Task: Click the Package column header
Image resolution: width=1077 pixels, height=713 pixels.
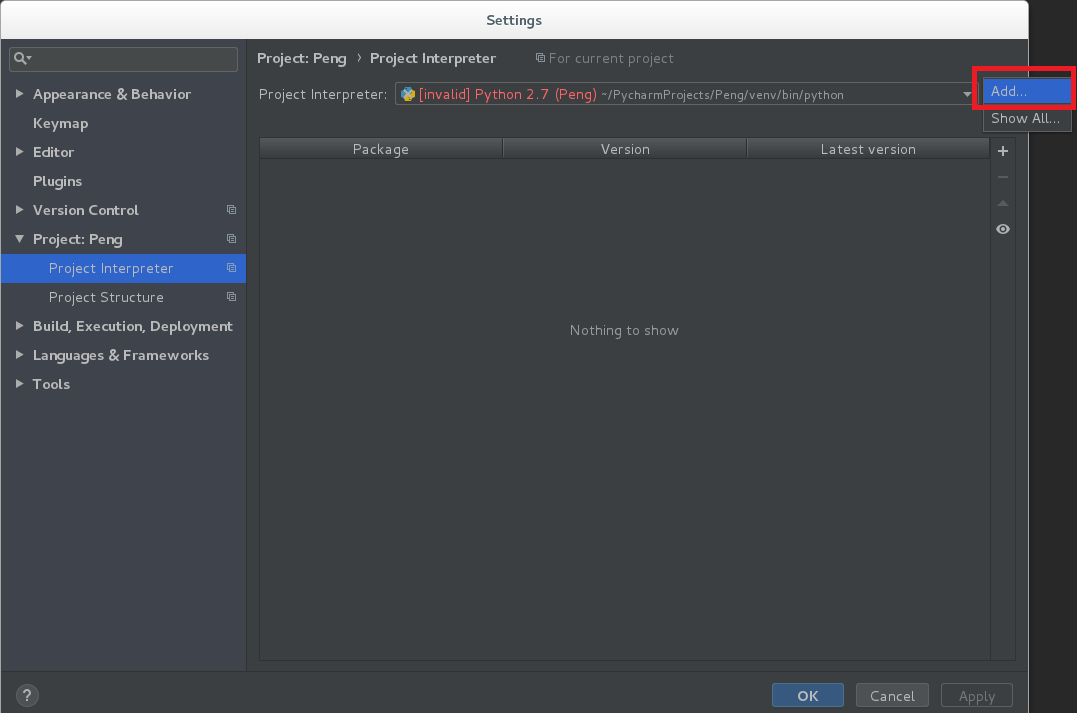Action: pos(381,149)
